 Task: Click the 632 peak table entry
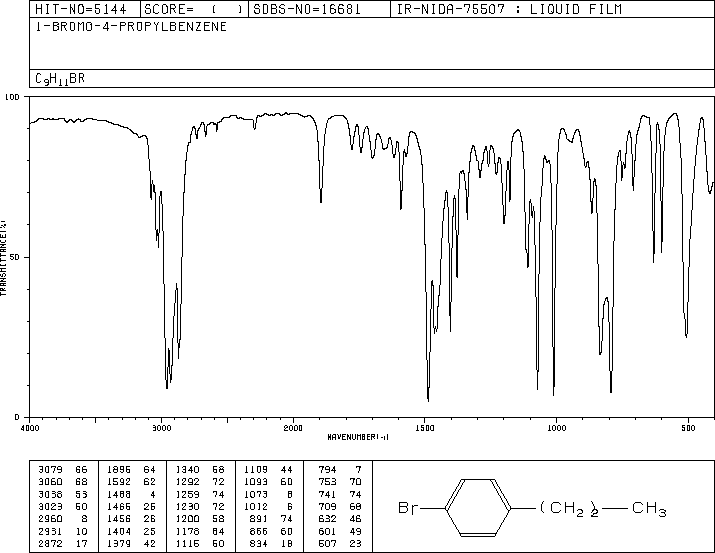(x=327, y=519)
